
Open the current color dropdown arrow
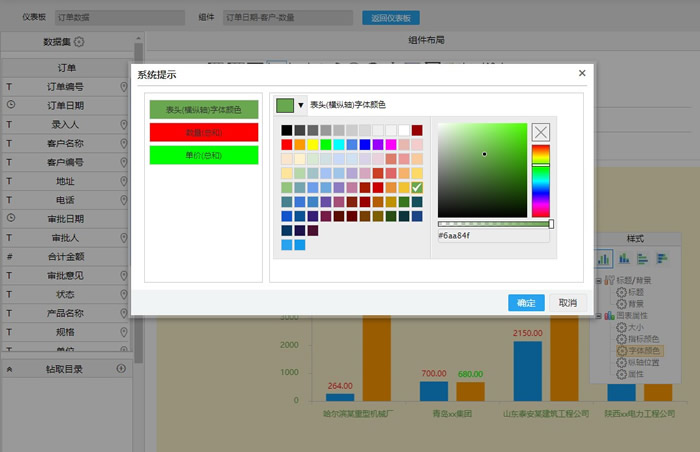[301, 105]
